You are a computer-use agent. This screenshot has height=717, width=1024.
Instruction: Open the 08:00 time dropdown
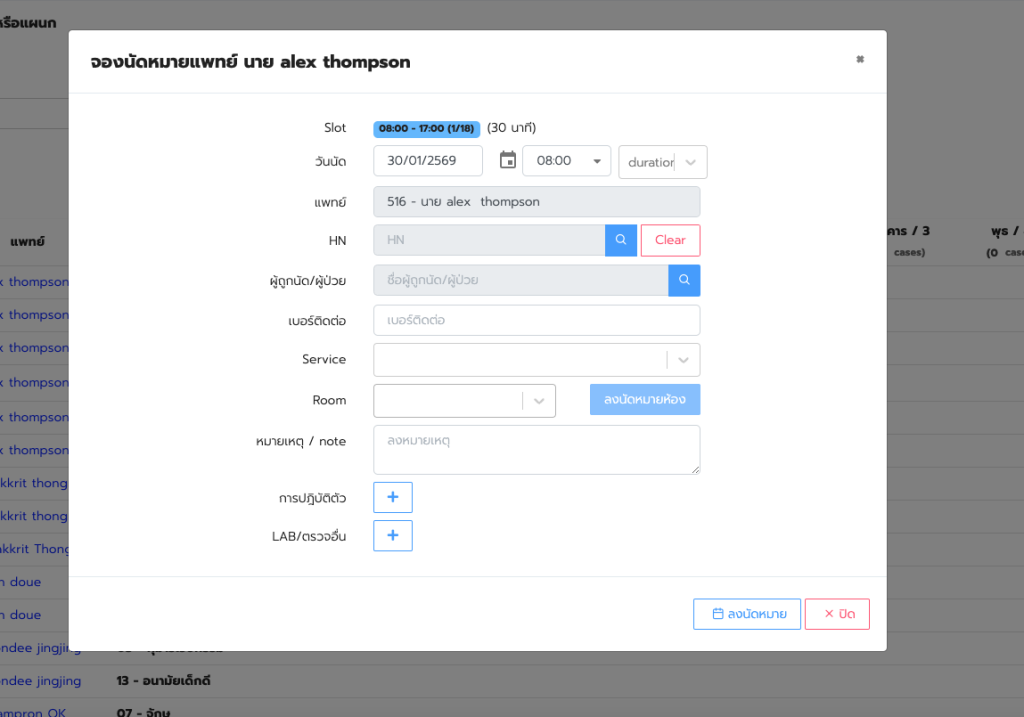(566, 161)
